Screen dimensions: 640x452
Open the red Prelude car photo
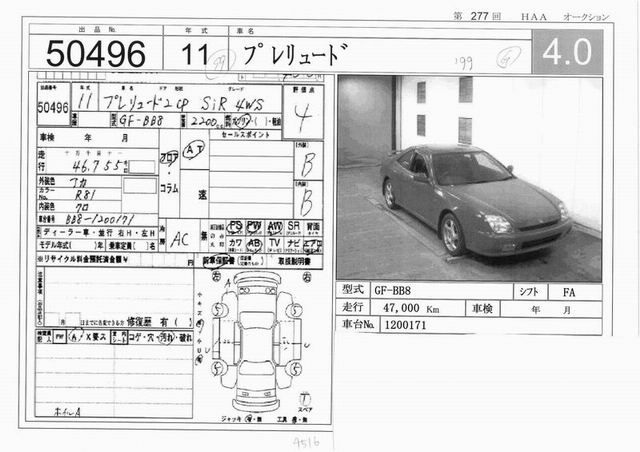point(469,178)
